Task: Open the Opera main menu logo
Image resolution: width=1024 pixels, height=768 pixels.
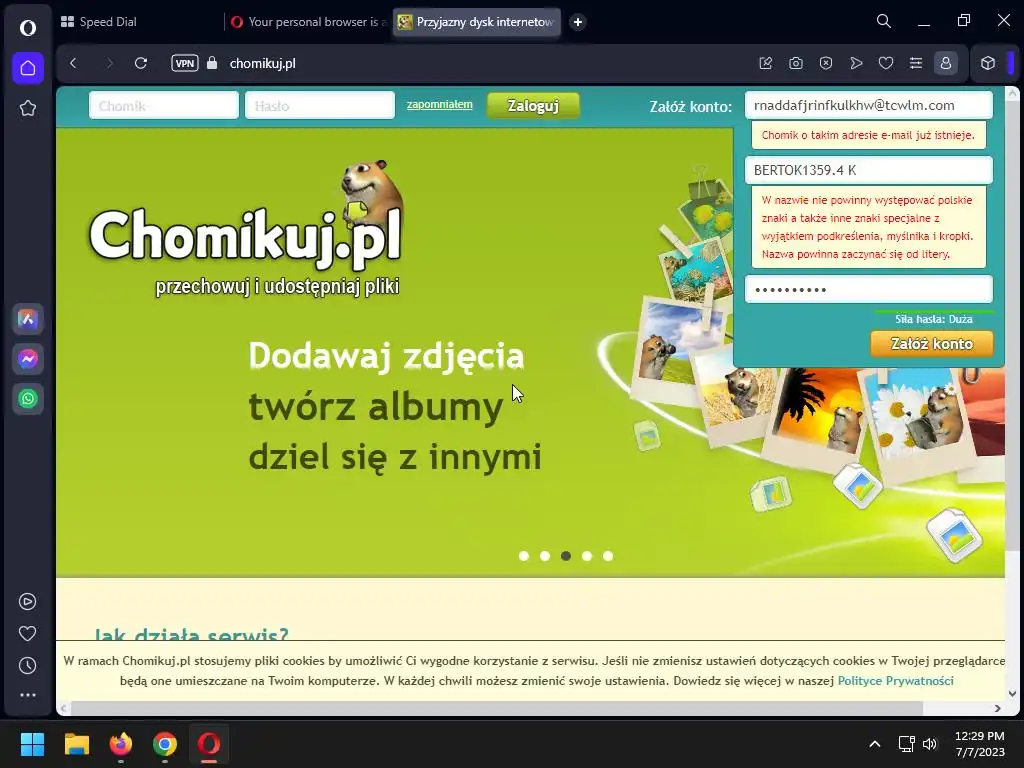Action: [x=27, y=27]
